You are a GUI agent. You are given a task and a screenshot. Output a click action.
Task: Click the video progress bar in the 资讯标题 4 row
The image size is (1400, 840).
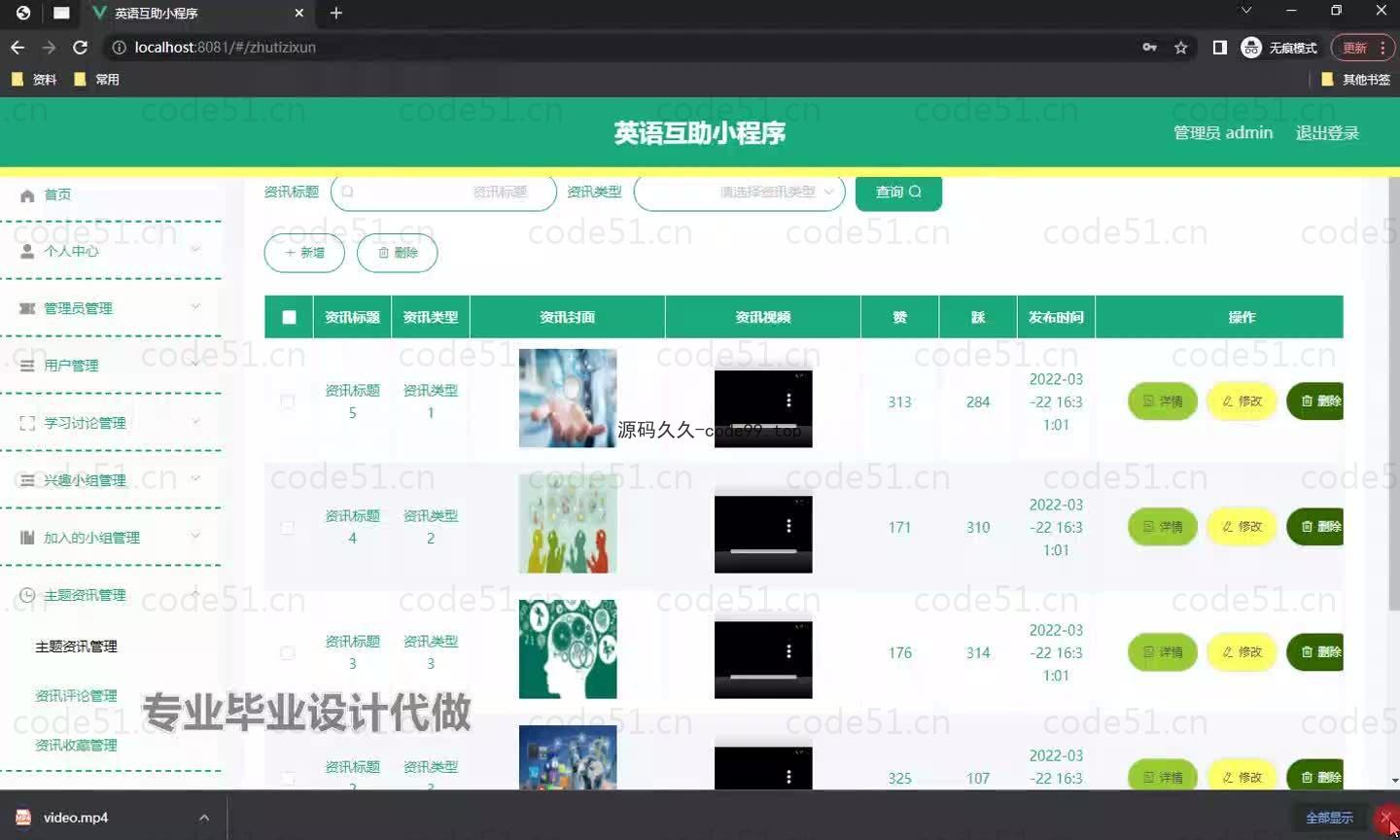[763, 551]
